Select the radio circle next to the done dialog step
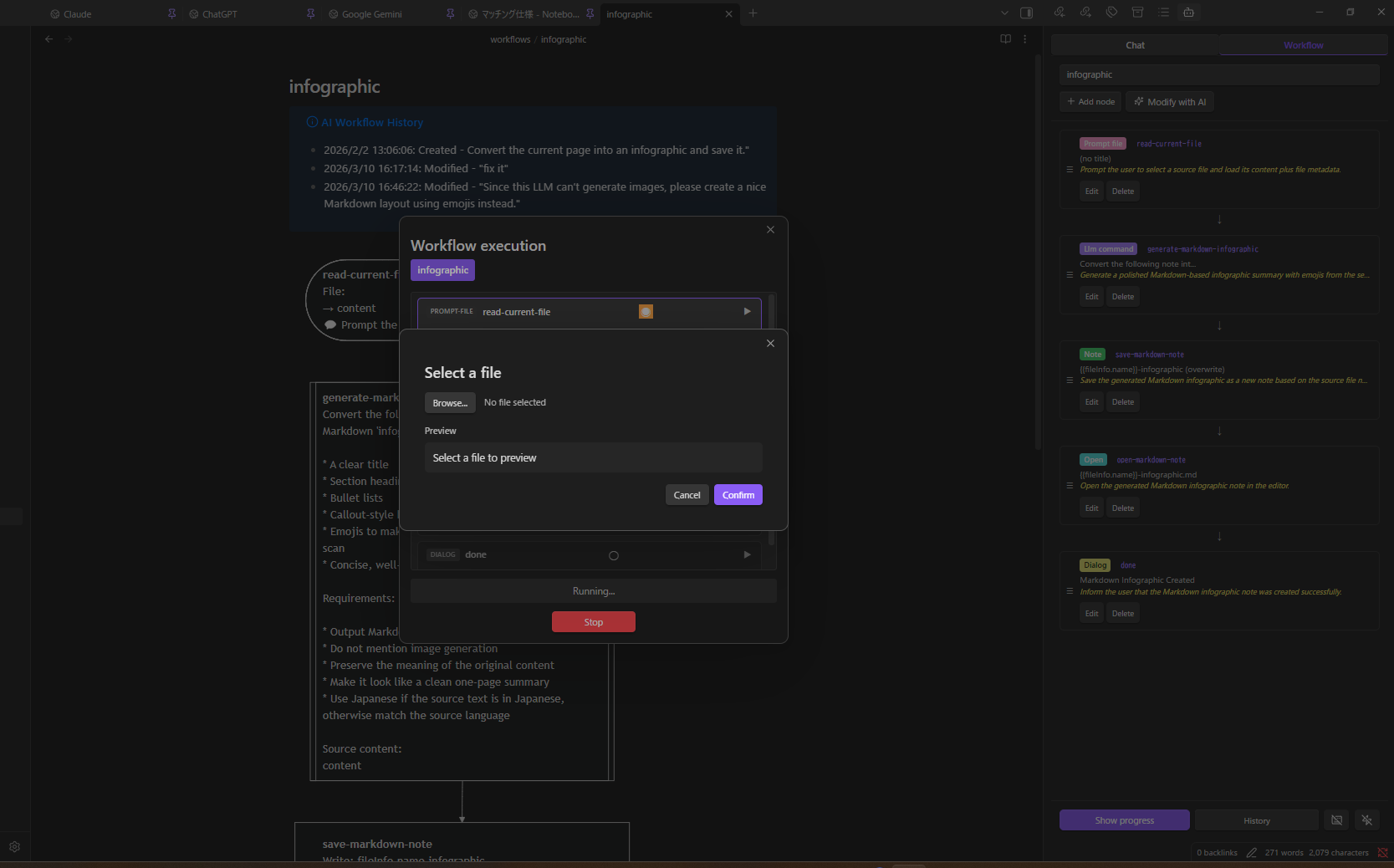 pyautogui.click(x=614, y=555)
